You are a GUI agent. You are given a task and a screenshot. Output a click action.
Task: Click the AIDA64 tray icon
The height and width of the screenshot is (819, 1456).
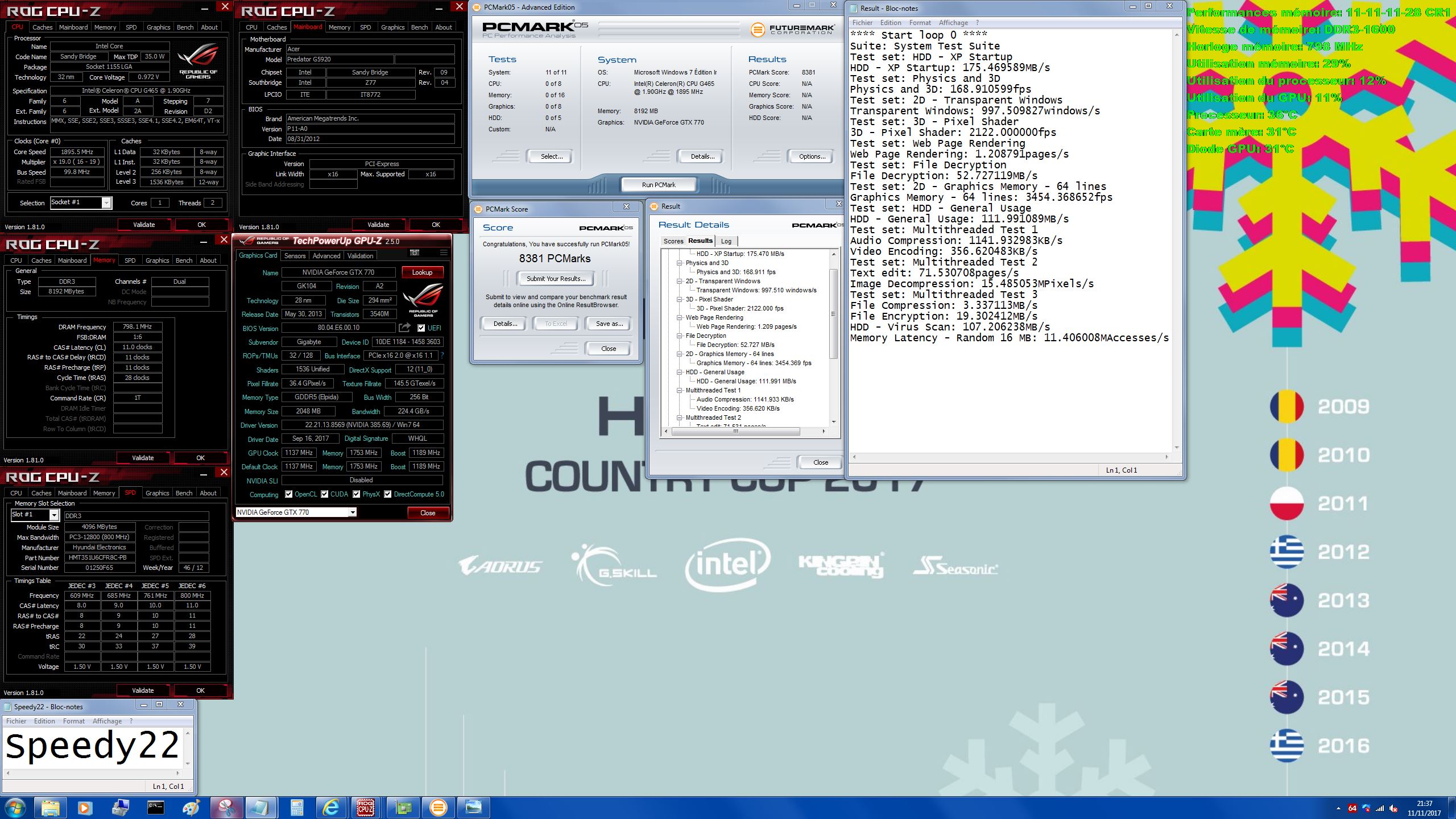coord(1352,808)
